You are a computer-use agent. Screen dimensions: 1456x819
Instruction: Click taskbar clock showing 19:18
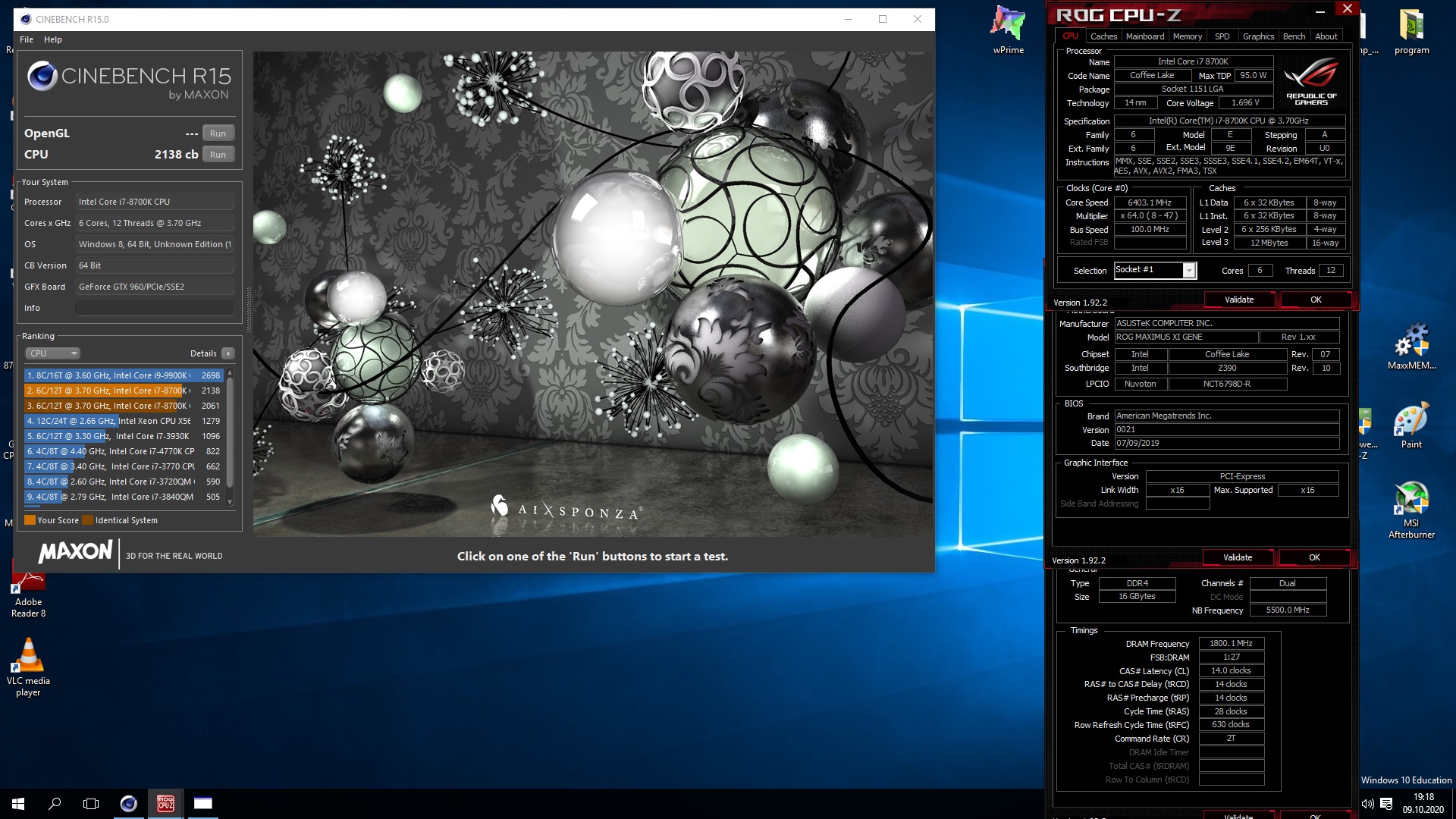1423,804
